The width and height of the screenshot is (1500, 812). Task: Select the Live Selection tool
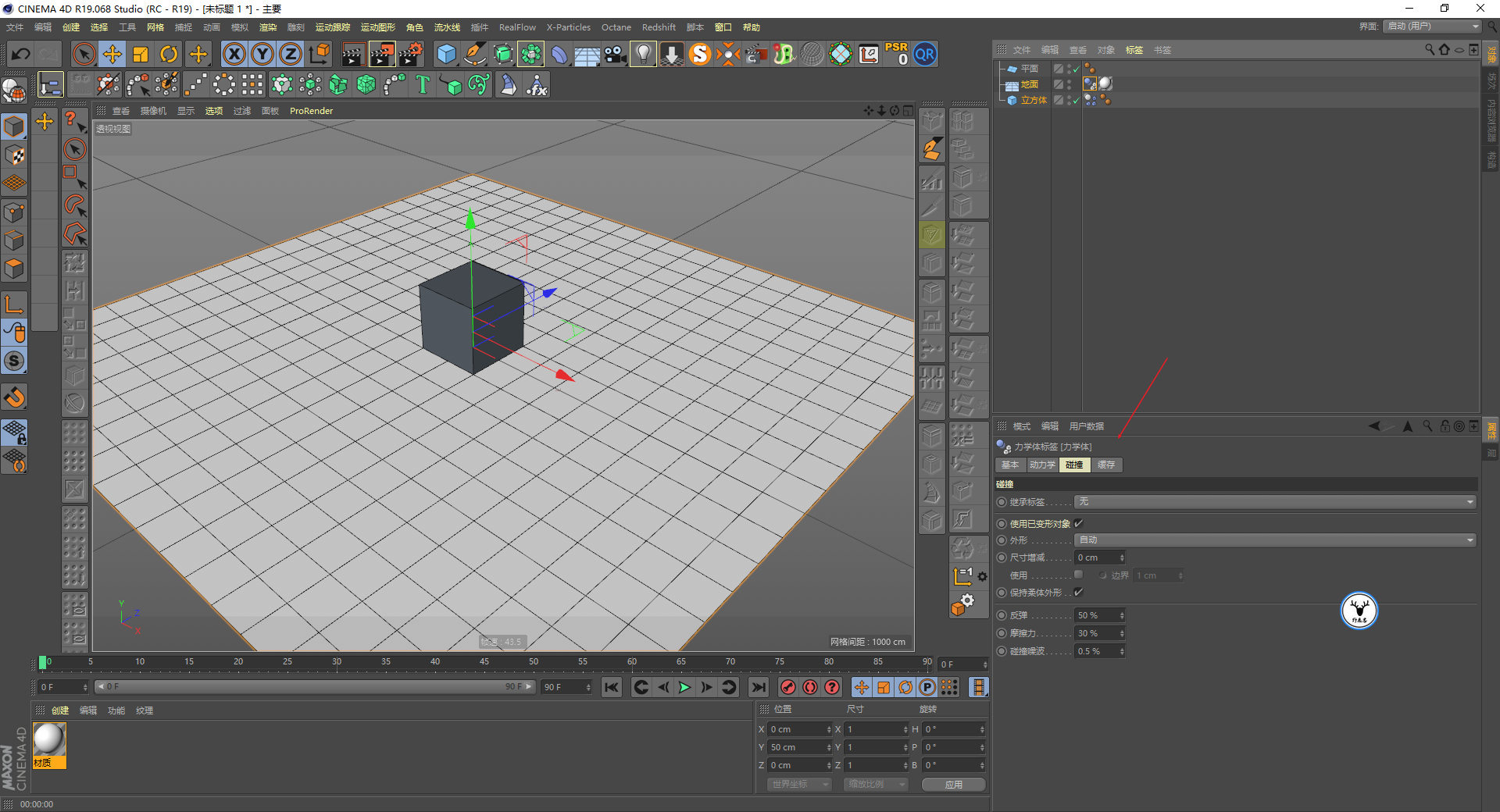pos(84,54)
